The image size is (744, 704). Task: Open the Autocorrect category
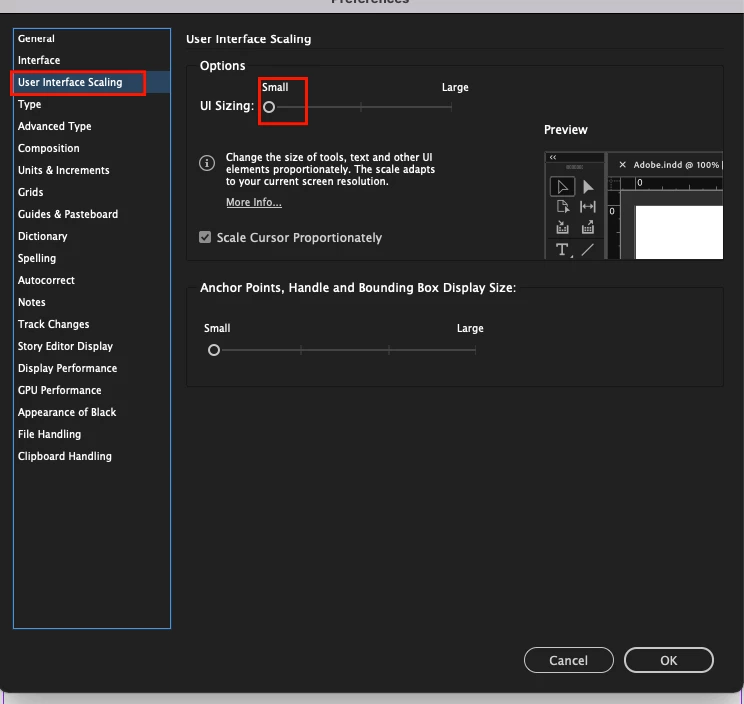coord(92,280)
